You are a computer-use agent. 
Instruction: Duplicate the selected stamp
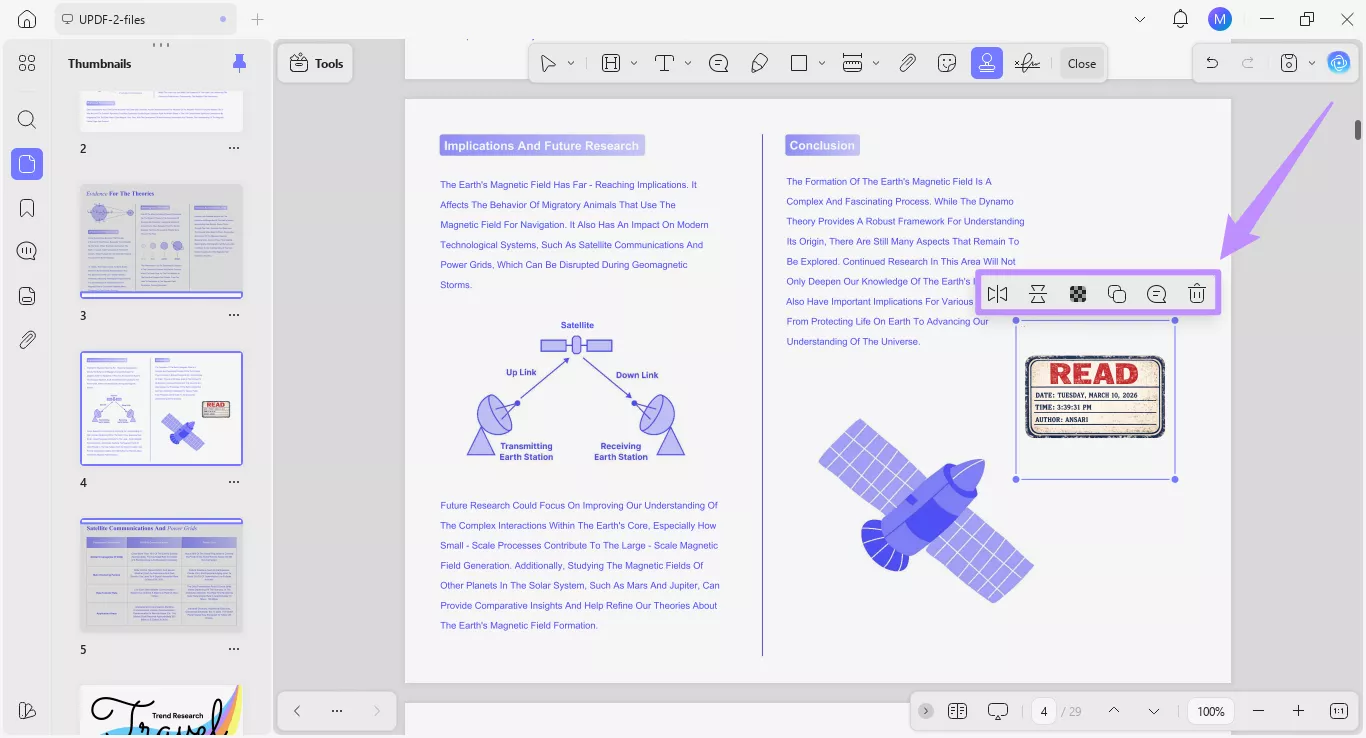[1117, 293]
